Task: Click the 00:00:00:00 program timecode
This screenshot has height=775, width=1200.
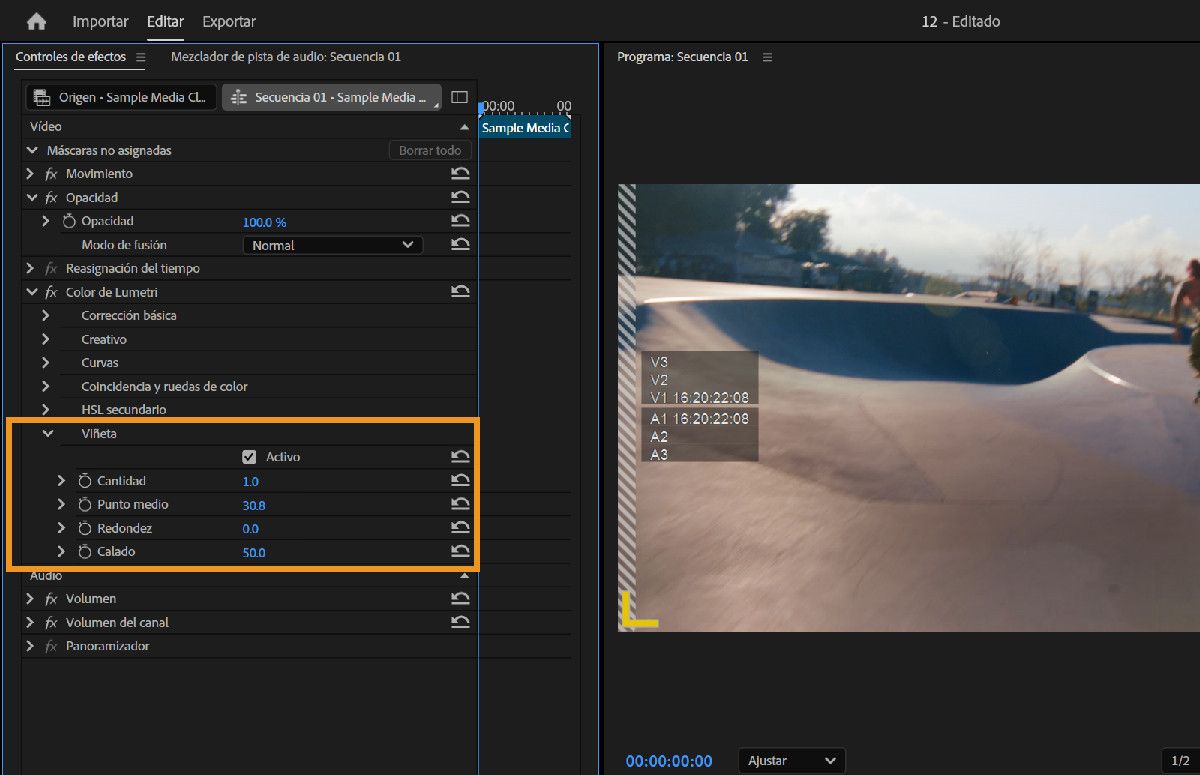Action: (669, 761)
